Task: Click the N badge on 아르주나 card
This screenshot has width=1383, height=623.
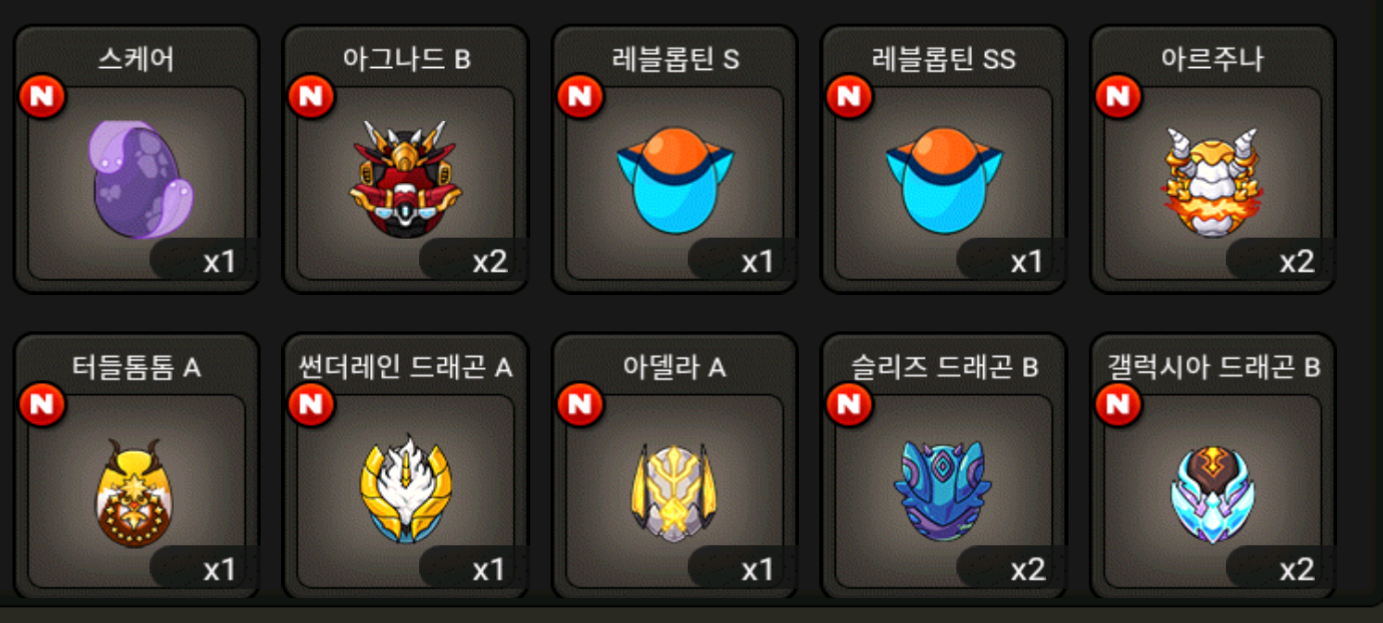Action: [1119, 96]
